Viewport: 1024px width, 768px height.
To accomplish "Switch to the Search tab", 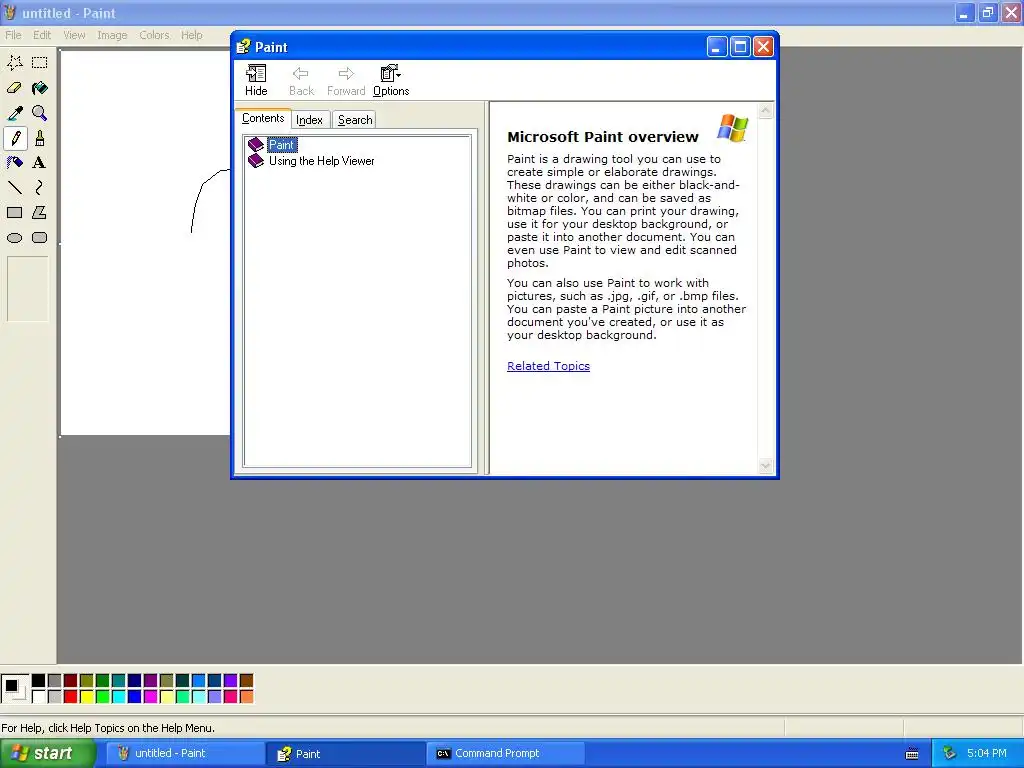I will click(355, 120).
